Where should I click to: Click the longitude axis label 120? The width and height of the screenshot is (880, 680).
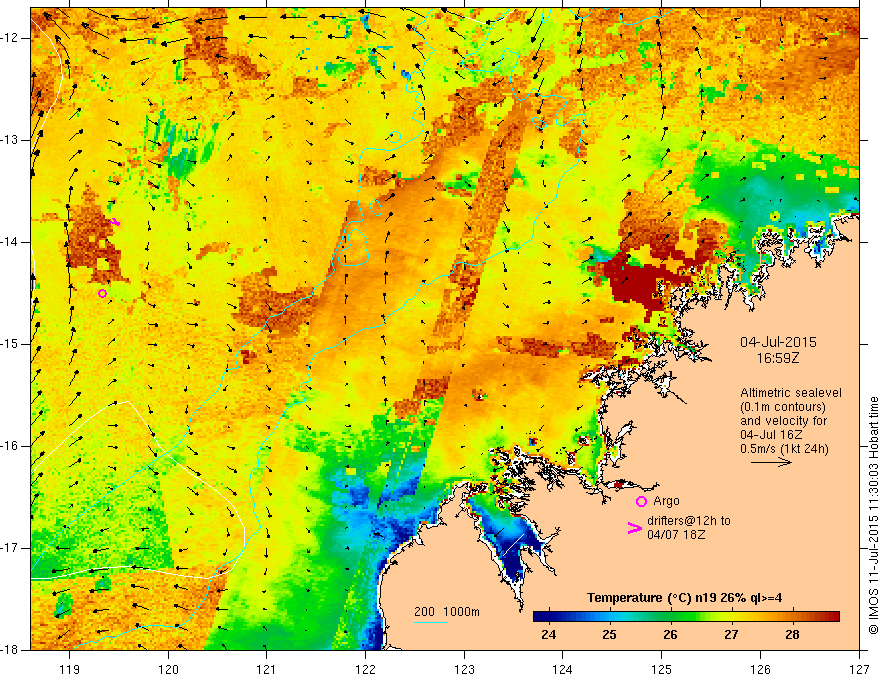[x=168, y=669]
